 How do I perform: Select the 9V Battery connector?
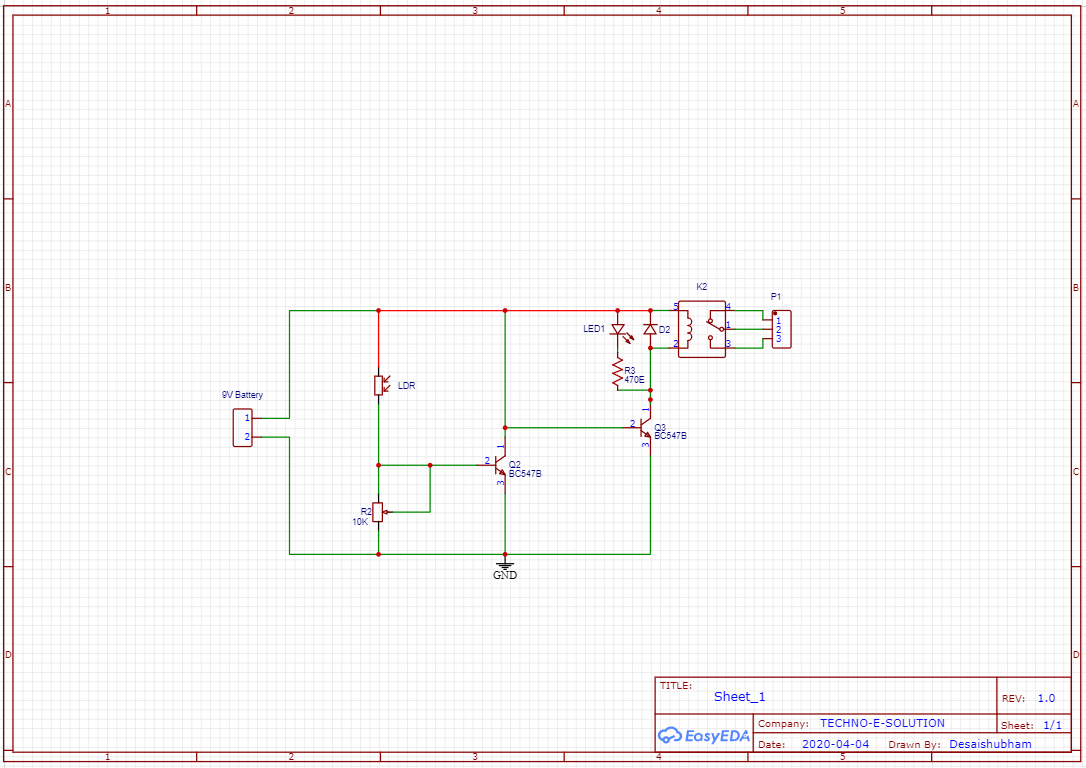[242, 428]
